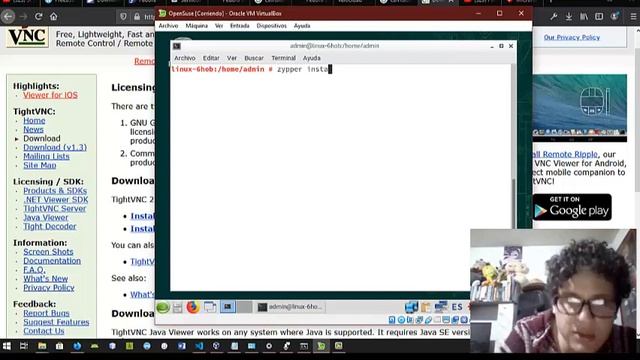
Task: Open the Viewer for iOS link
Action: pyautogui.click(x=50, y=95)
